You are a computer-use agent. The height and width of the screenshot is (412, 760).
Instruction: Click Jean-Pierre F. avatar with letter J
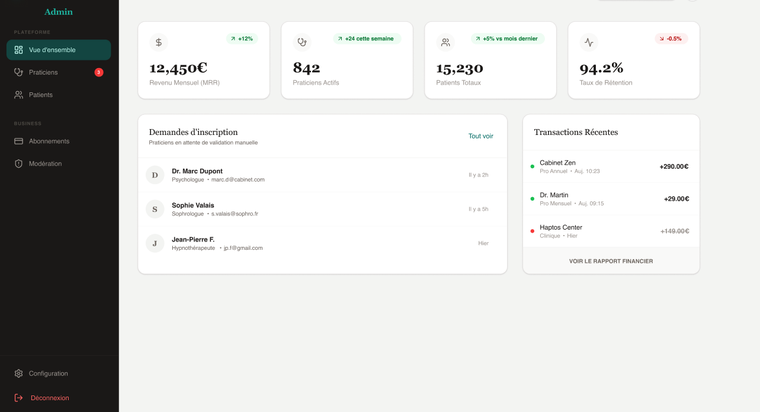point(155,243)
